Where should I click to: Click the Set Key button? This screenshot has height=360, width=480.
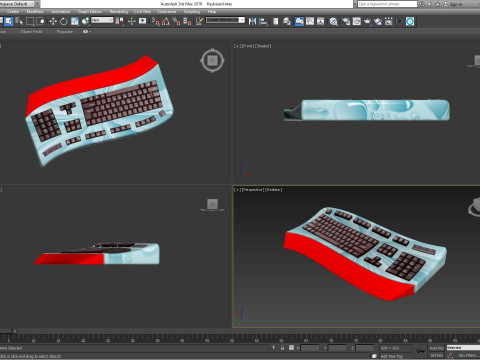click(x=436, y=356)
